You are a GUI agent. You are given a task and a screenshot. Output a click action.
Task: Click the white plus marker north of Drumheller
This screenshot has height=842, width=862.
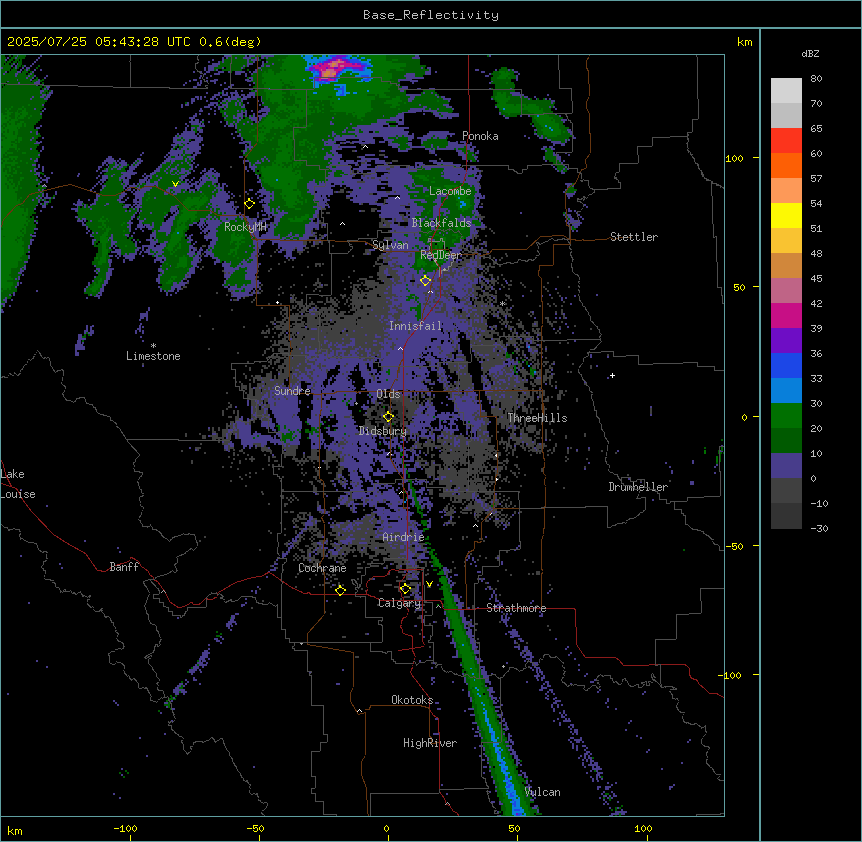click(612, 375)
